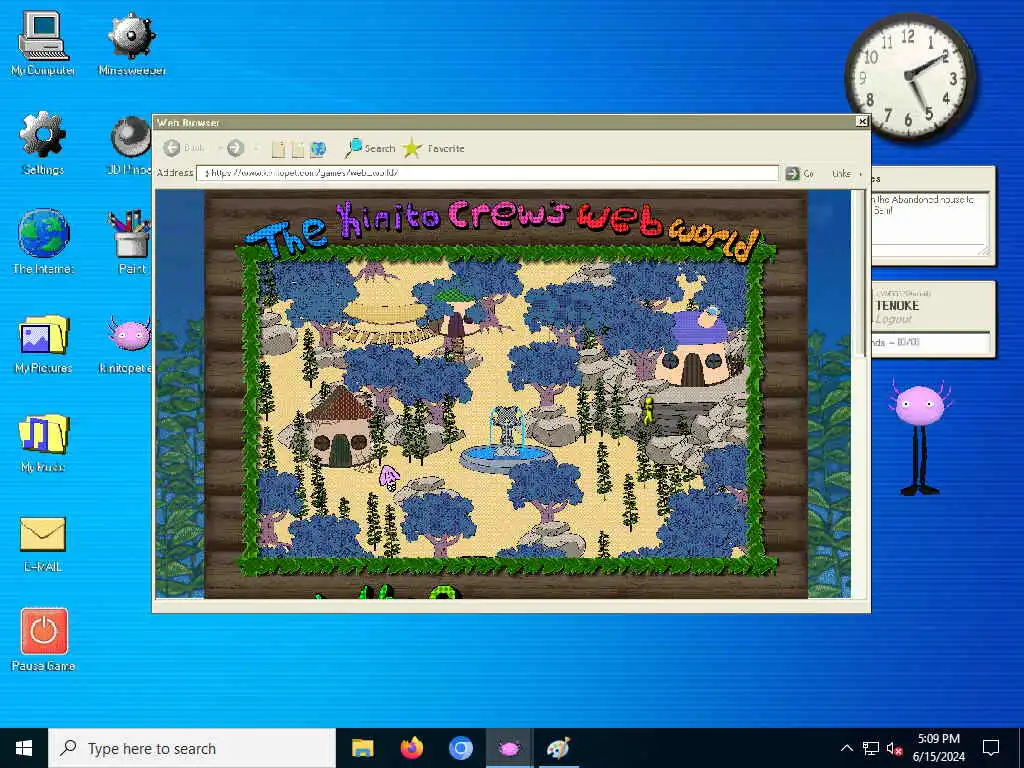Expand the hidden tray icons chevron

pyautogui.click(x=846, y=748)
